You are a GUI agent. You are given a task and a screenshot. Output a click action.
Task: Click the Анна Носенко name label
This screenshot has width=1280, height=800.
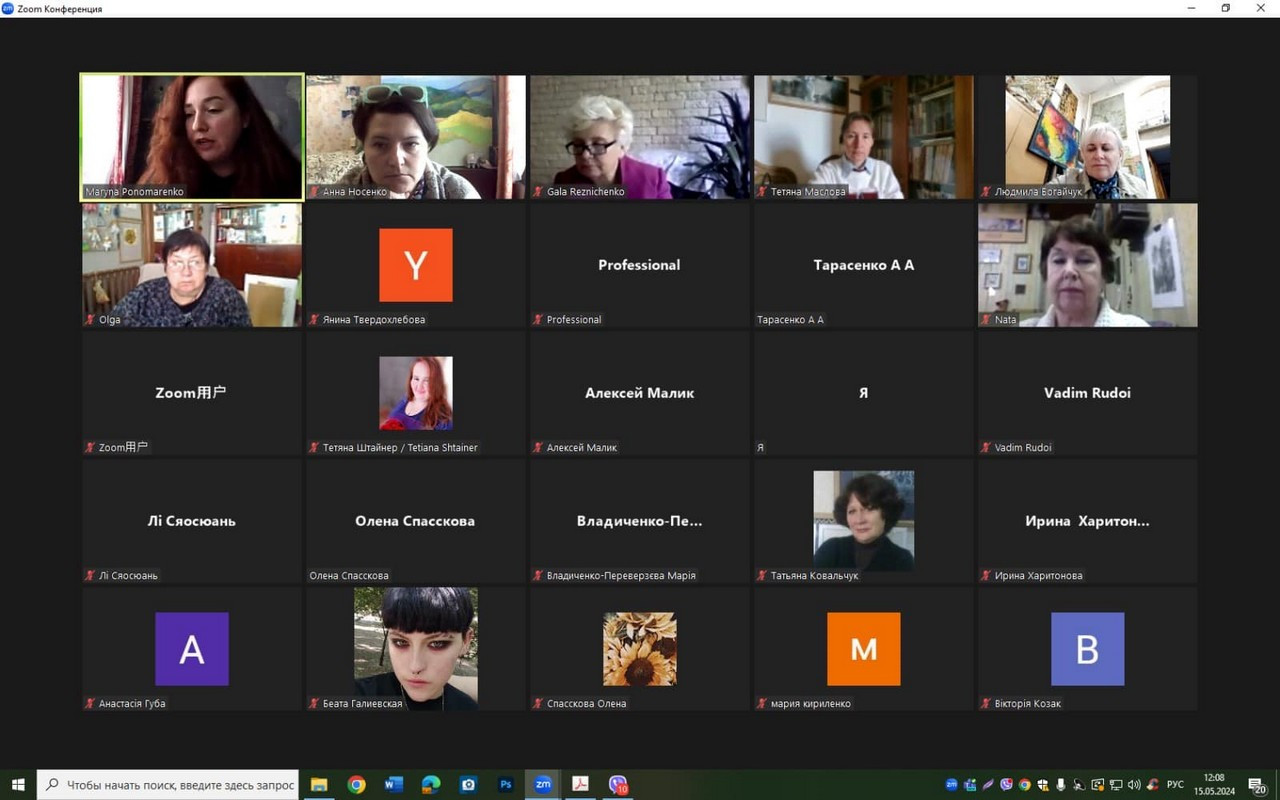click(x=355, y=192)
